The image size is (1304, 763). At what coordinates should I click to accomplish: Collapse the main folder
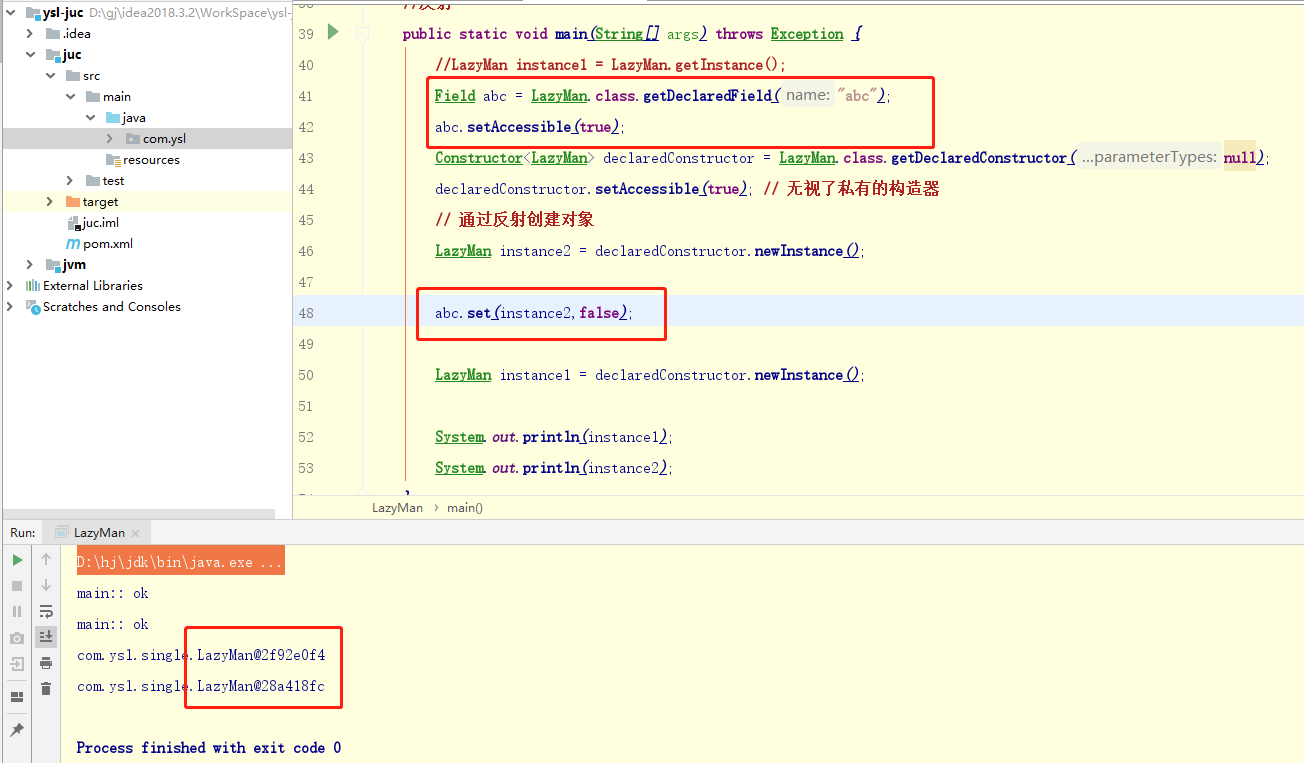tap(70, 97)
